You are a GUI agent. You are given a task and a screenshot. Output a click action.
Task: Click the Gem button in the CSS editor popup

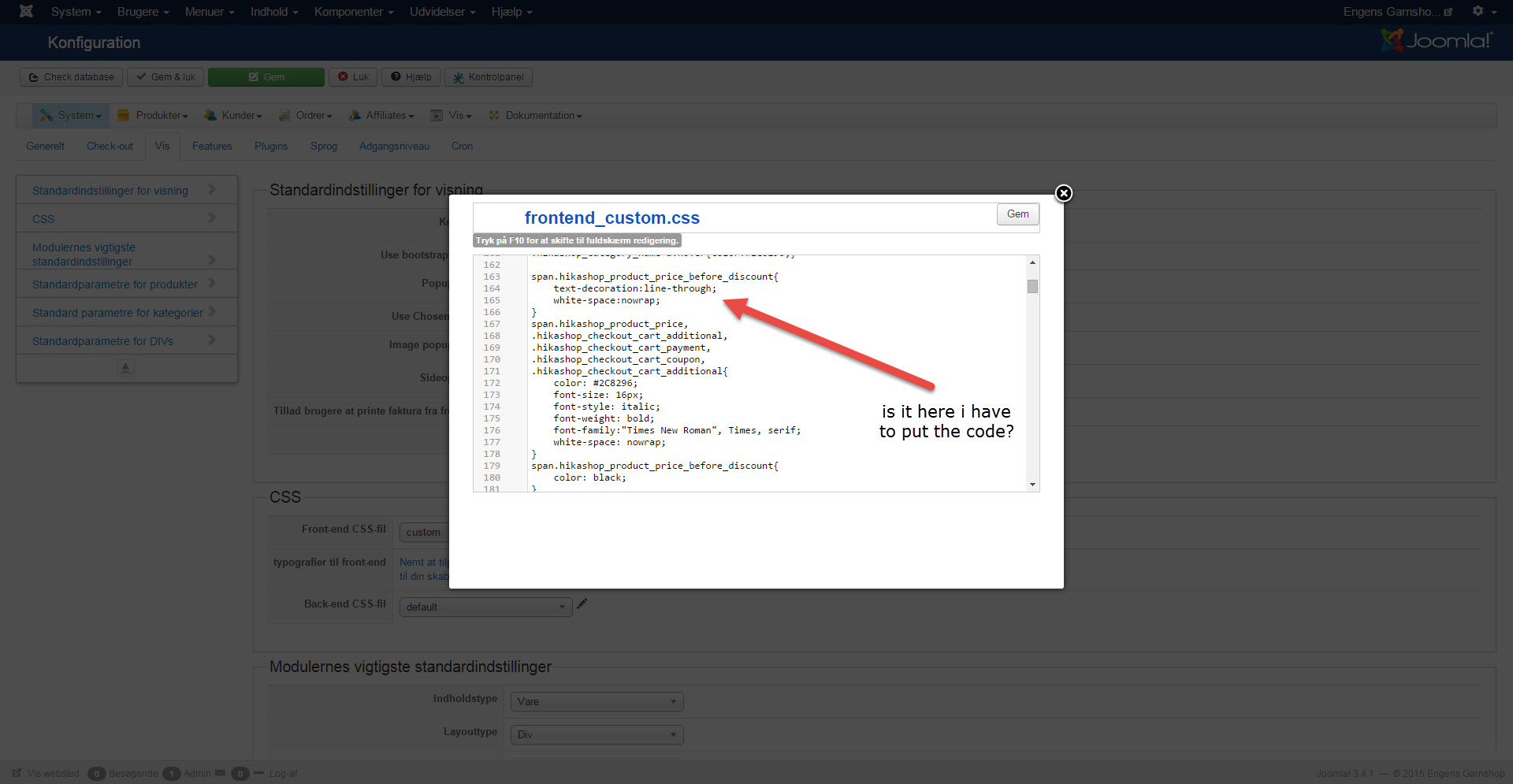[x=1017, y=214]
